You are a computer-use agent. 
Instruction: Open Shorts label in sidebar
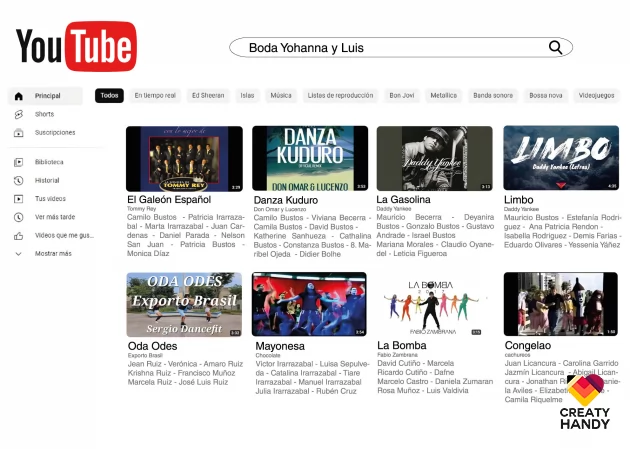[44, 114]
